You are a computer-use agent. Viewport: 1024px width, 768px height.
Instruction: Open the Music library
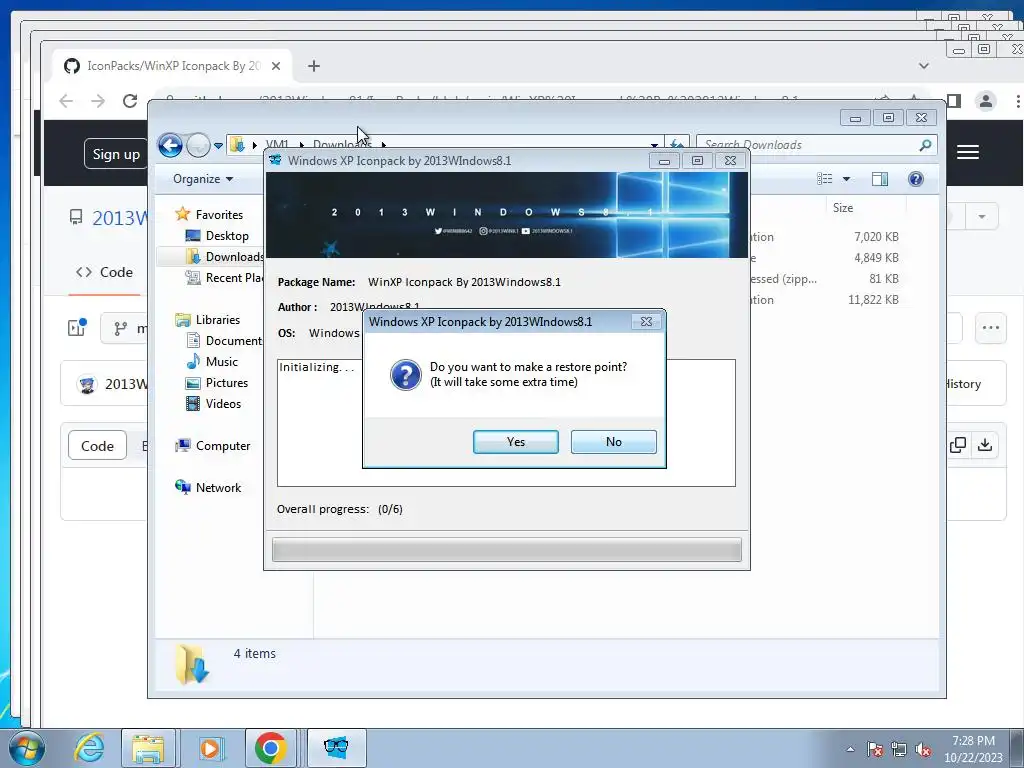tap(212, 361)
